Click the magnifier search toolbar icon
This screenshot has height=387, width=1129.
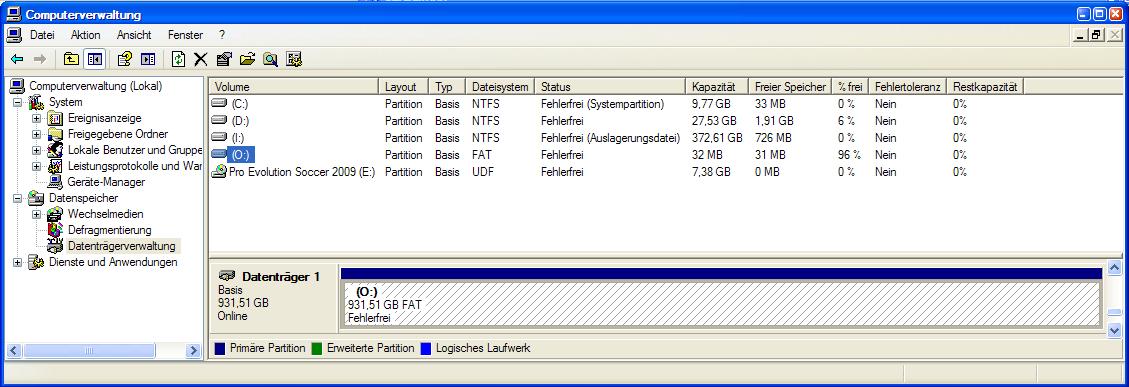coord(270,59)
